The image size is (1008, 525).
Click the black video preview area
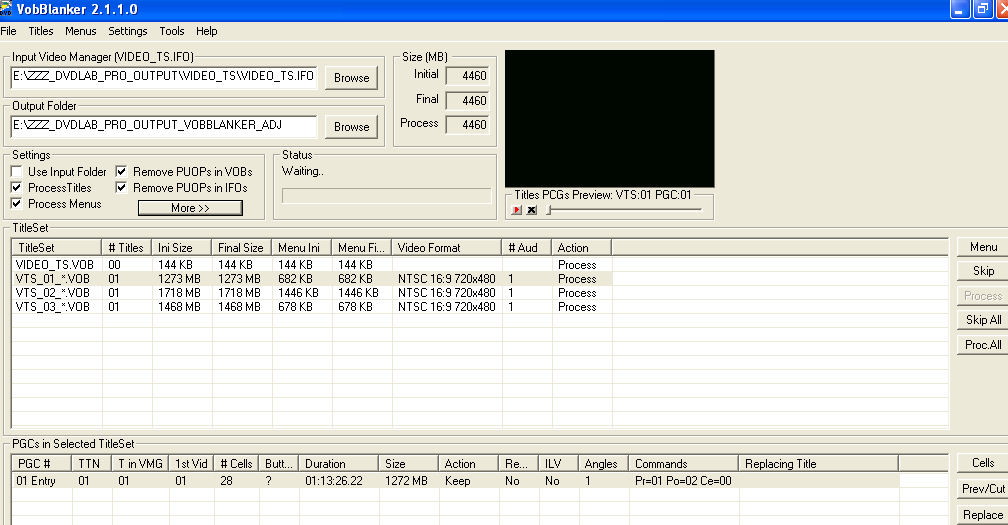[609, 118]
